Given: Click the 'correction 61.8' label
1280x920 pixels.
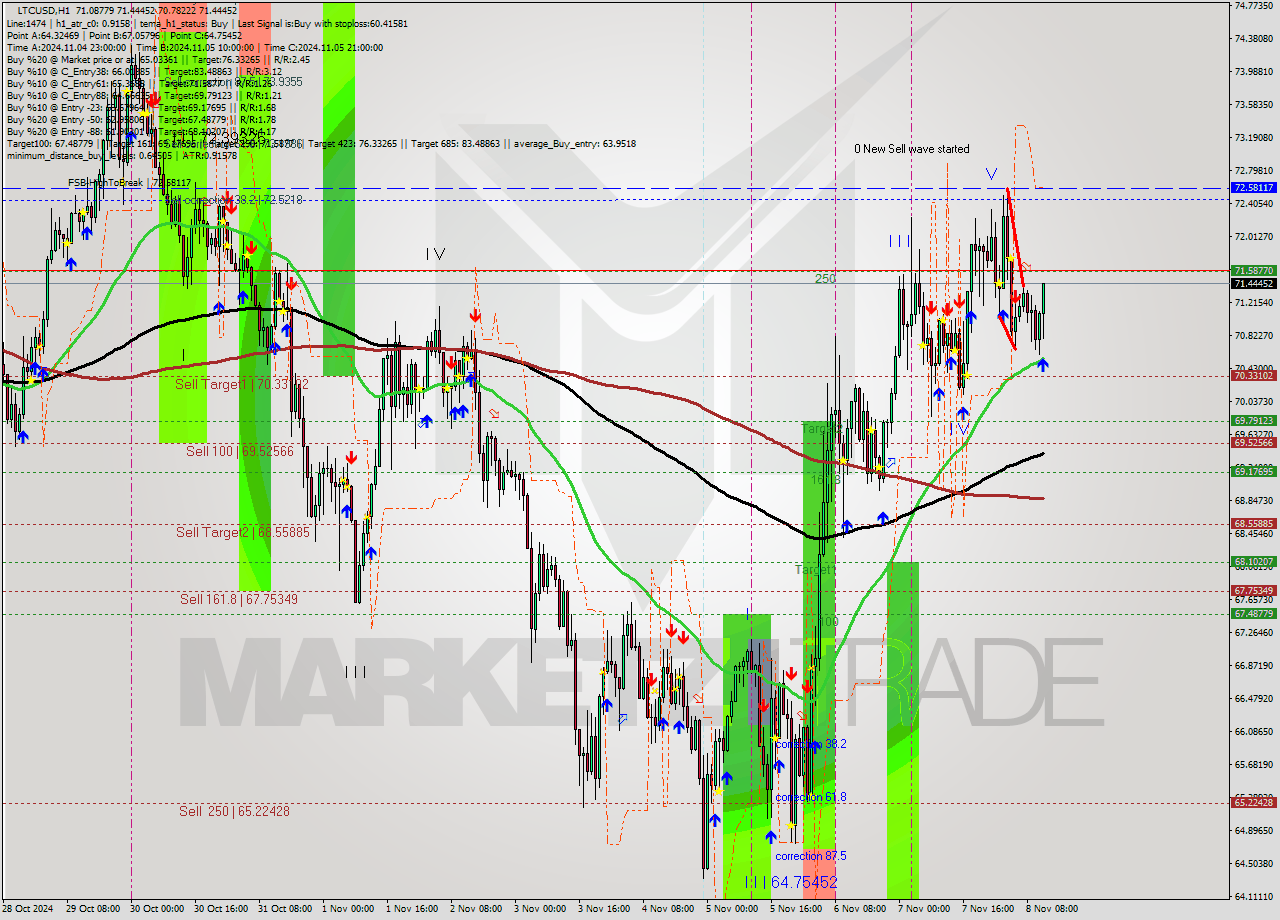Looking at the screenshot, I should pos(811,797).
